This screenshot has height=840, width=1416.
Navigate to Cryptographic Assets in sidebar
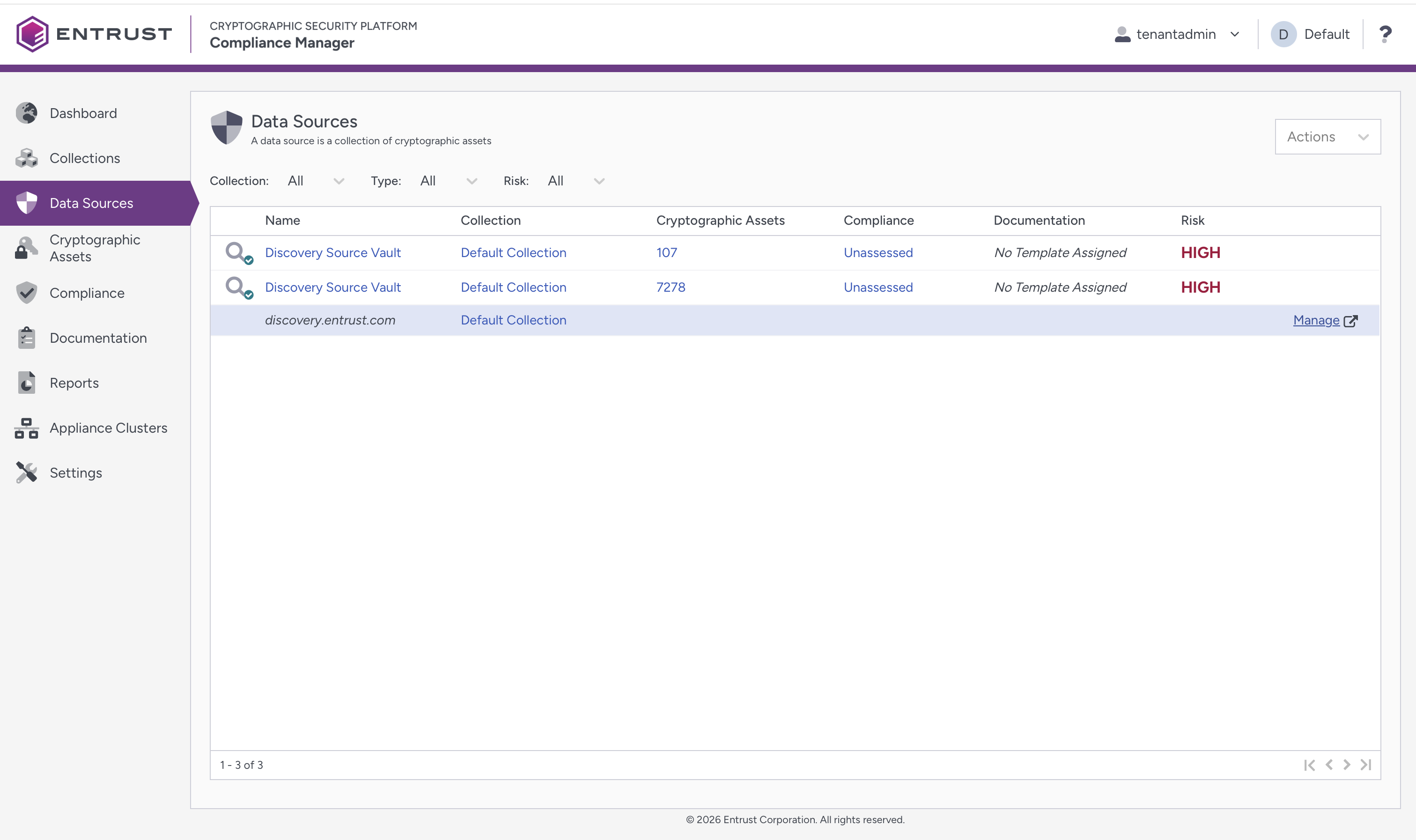tap(95, 248)
